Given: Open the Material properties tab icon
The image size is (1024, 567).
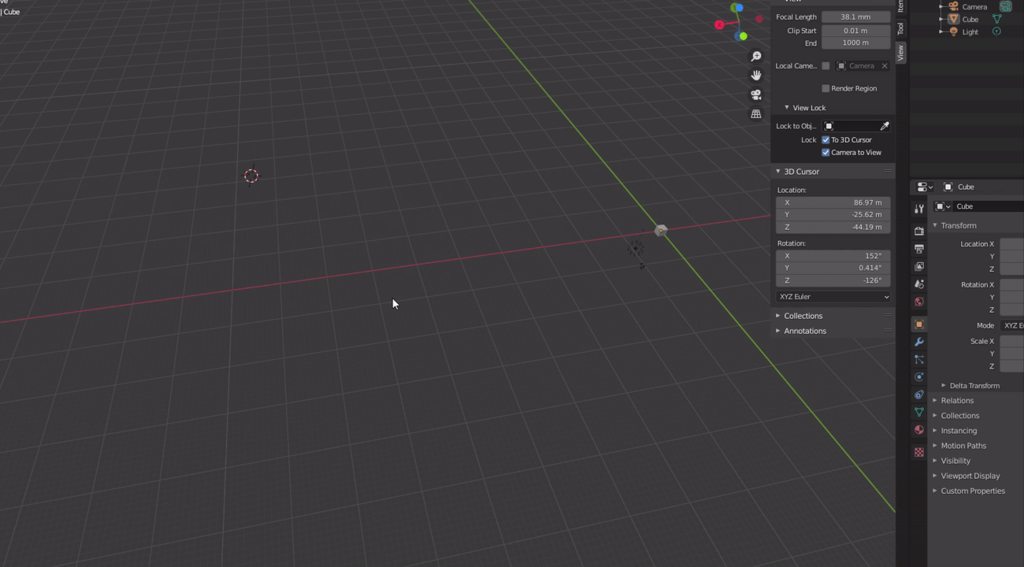Looking at the screenshot, I should tap(919, 430).
